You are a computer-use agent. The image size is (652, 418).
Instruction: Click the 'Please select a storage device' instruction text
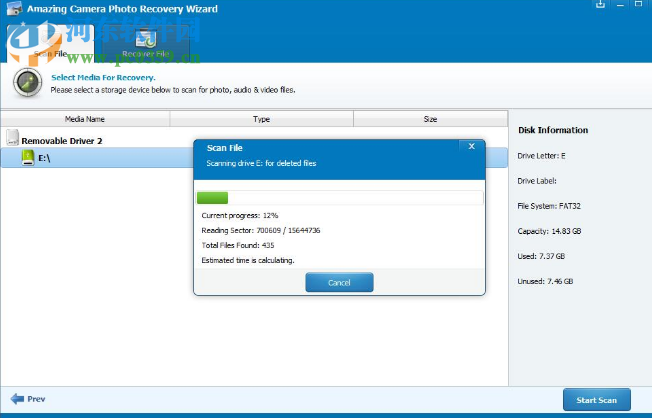click(x=173, y=90)
